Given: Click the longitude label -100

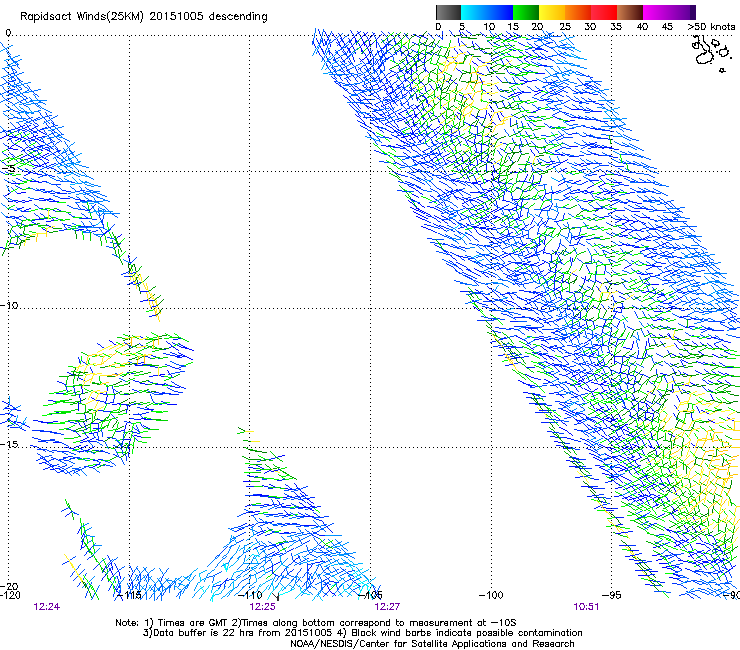Looking at the screenshot, I should (491, 595).
